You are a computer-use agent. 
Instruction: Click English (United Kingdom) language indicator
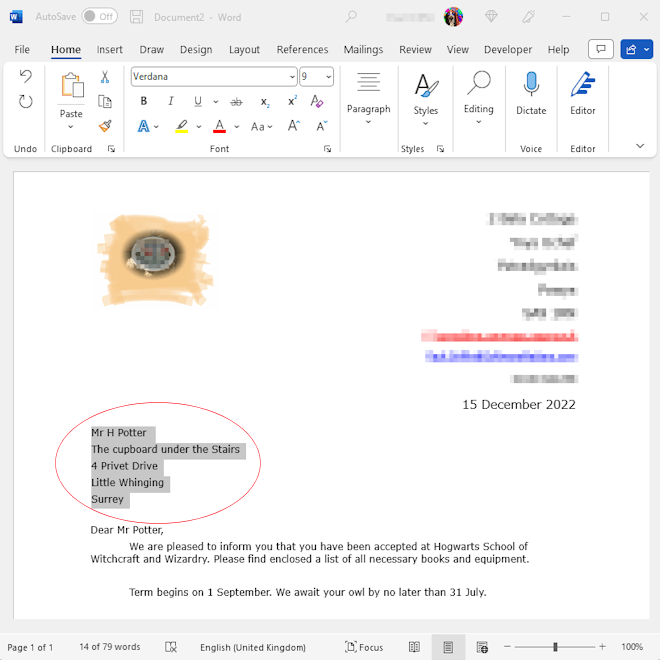253,647
